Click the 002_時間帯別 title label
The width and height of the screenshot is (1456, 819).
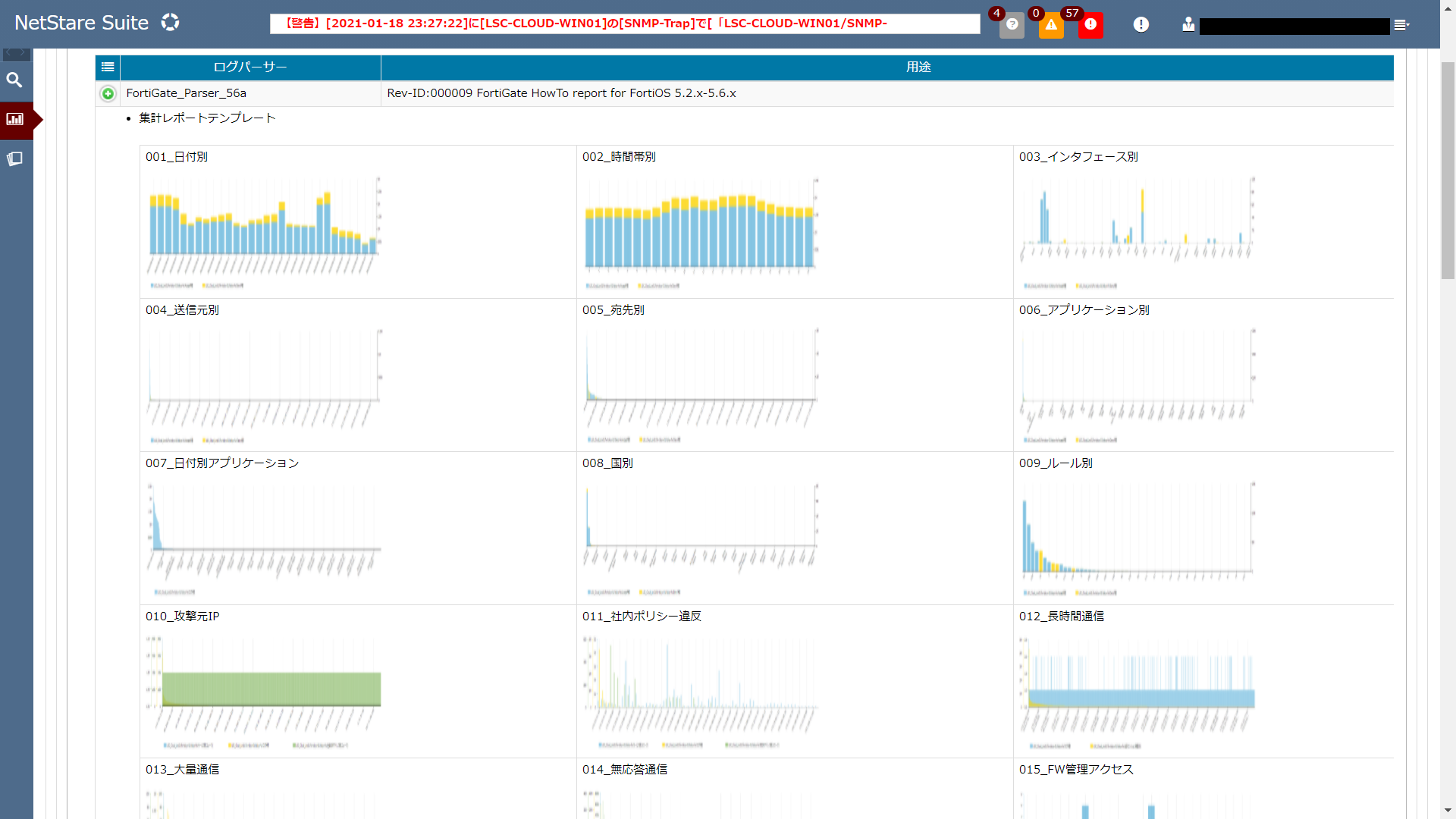tap(619, 157)
